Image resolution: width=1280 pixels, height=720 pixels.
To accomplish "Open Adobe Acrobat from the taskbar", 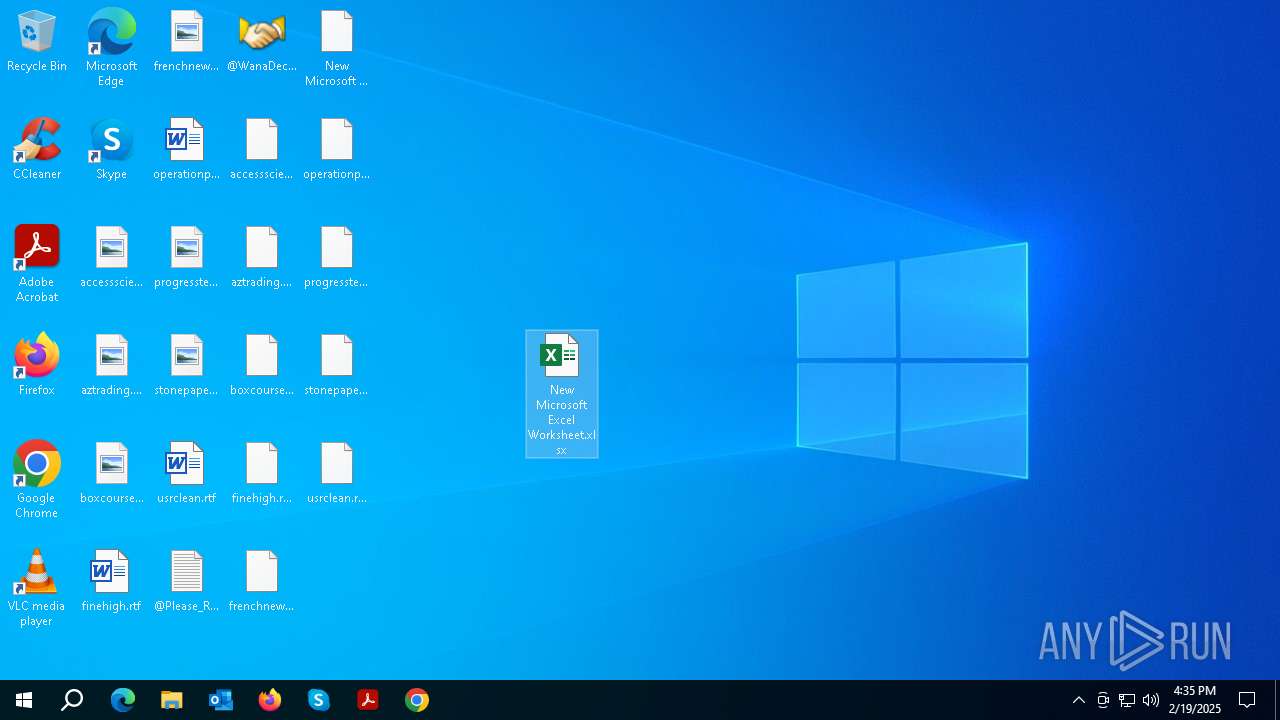I will (367, 700).
